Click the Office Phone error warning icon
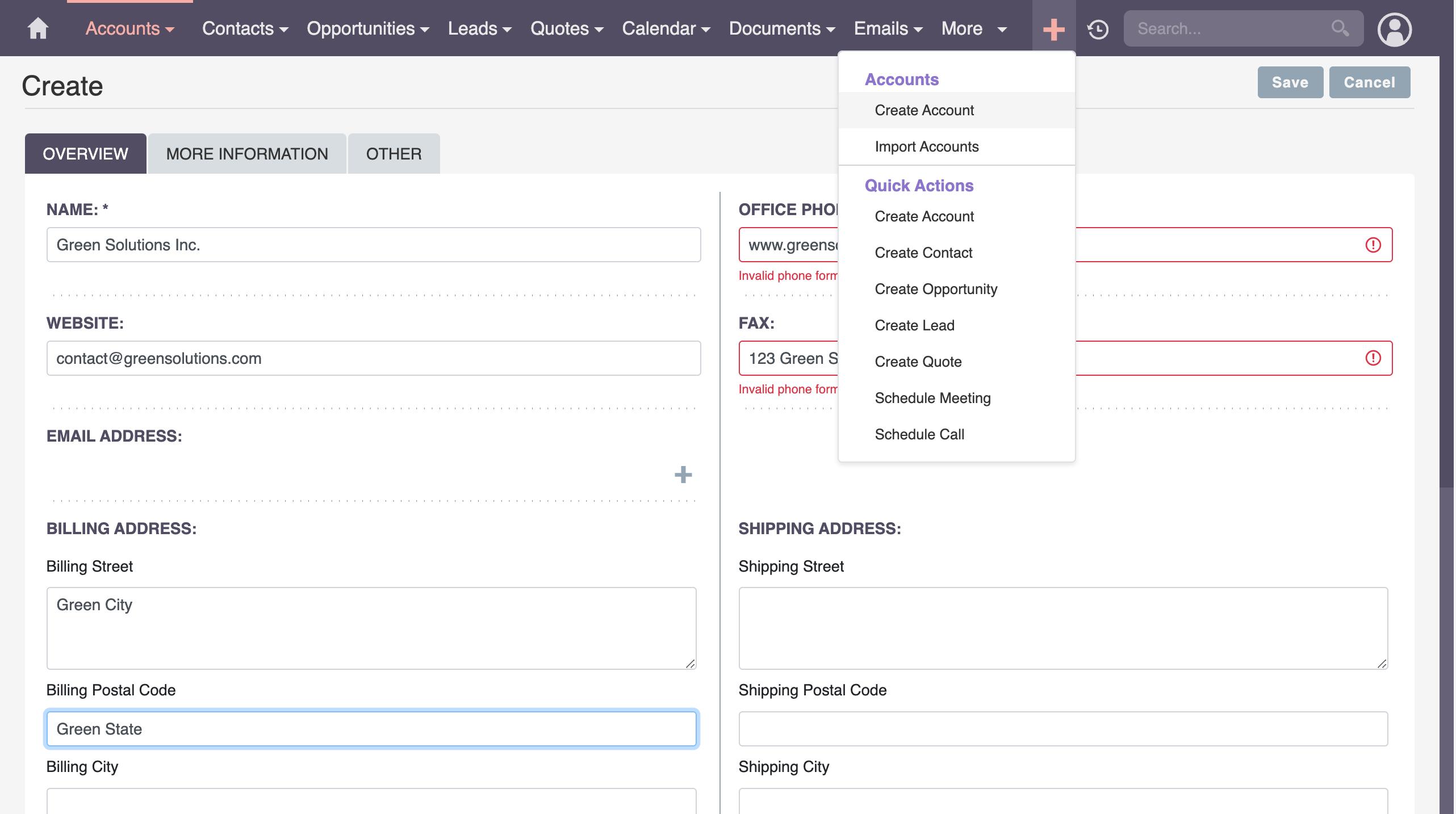The height and width of the screenshot is (814, 1456). [x=1373, y=245]
